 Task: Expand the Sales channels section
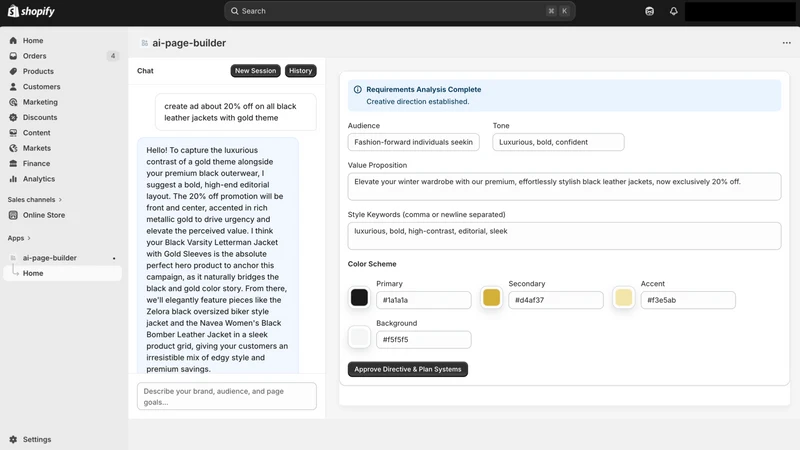35,199
